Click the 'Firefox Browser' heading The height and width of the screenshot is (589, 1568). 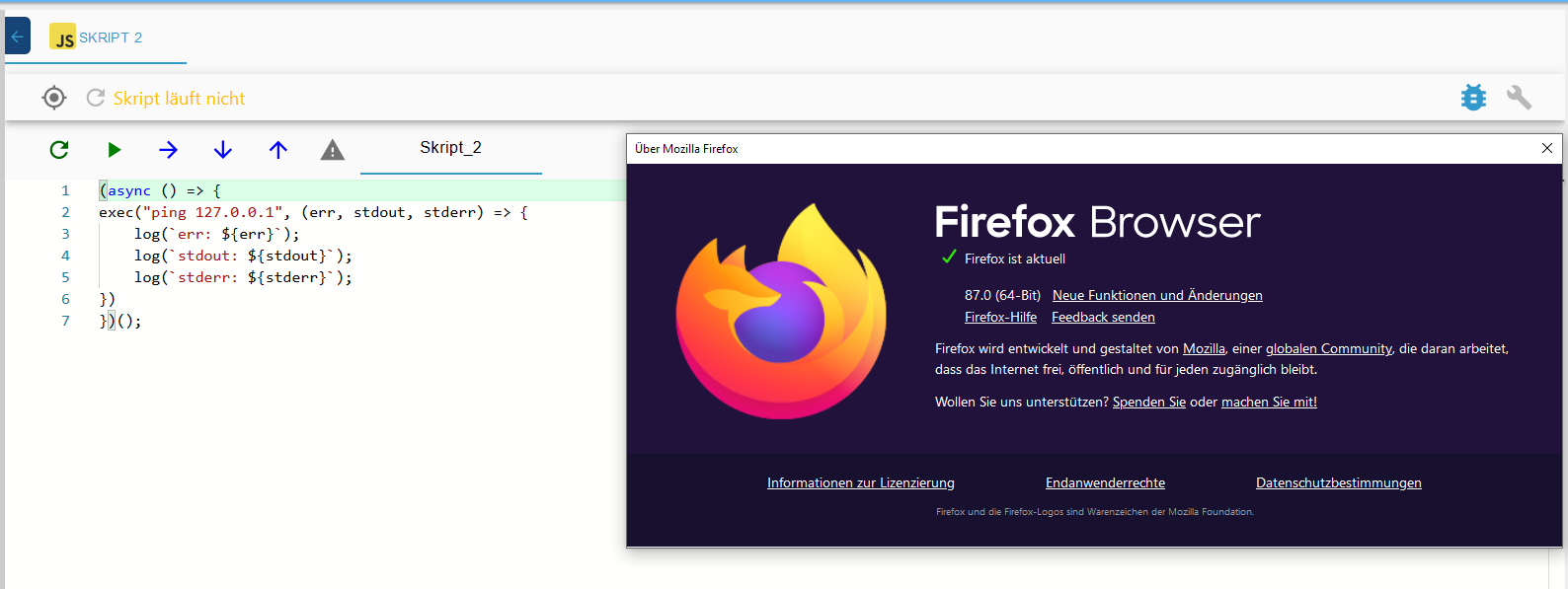[x=1097, y=223]
